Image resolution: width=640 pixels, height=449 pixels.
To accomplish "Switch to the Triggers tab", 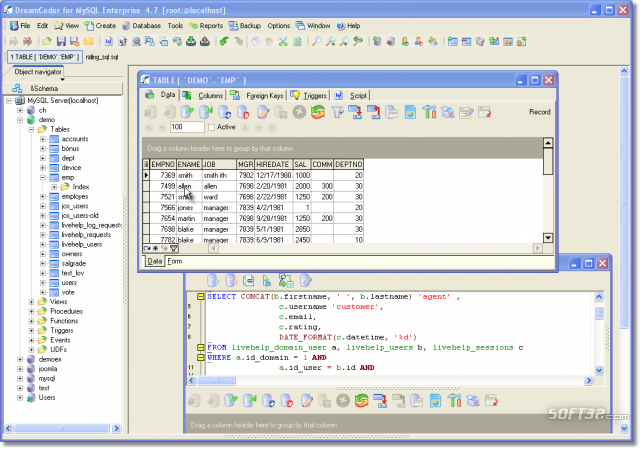I will [x=314, y=95].
